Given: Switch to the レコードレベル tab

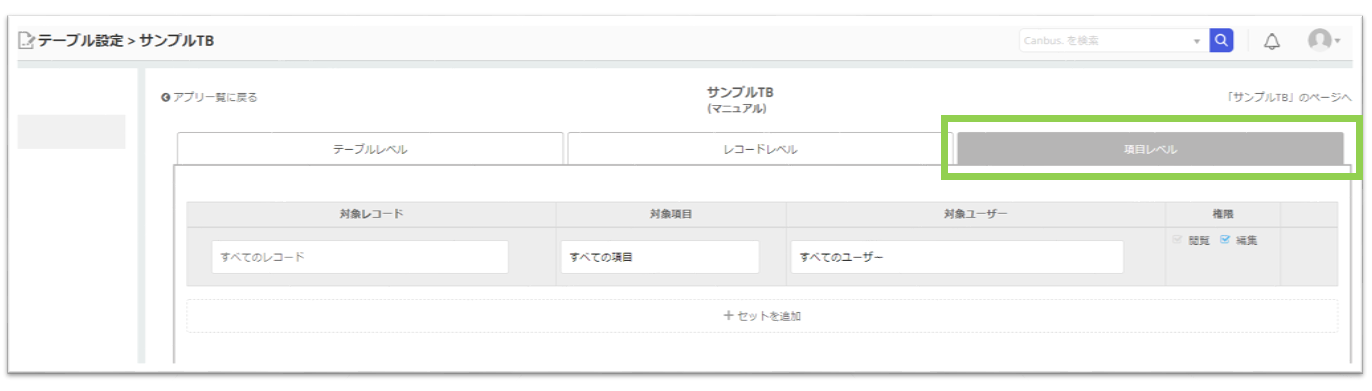Looking at the screenshot, I should point(760,149).
